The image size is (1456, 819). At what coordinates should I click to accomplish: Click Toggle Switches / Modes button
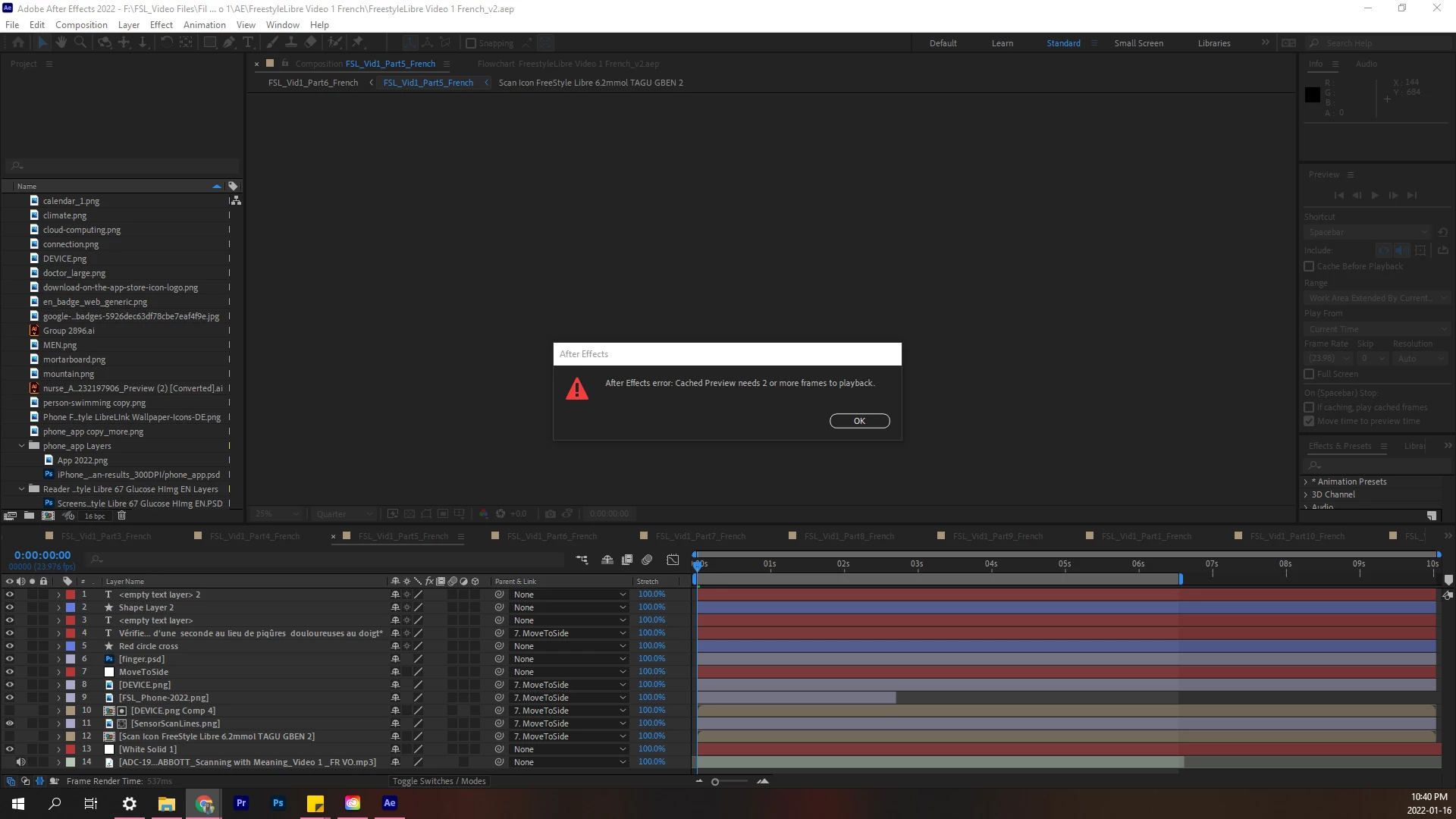pos(438,781)
